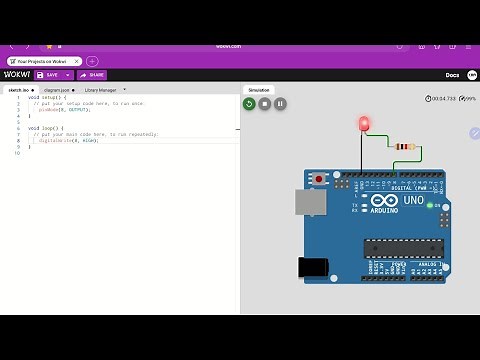
Task: Click the browser back arrow
Action: pyautogui.click(x=12, y=47)
